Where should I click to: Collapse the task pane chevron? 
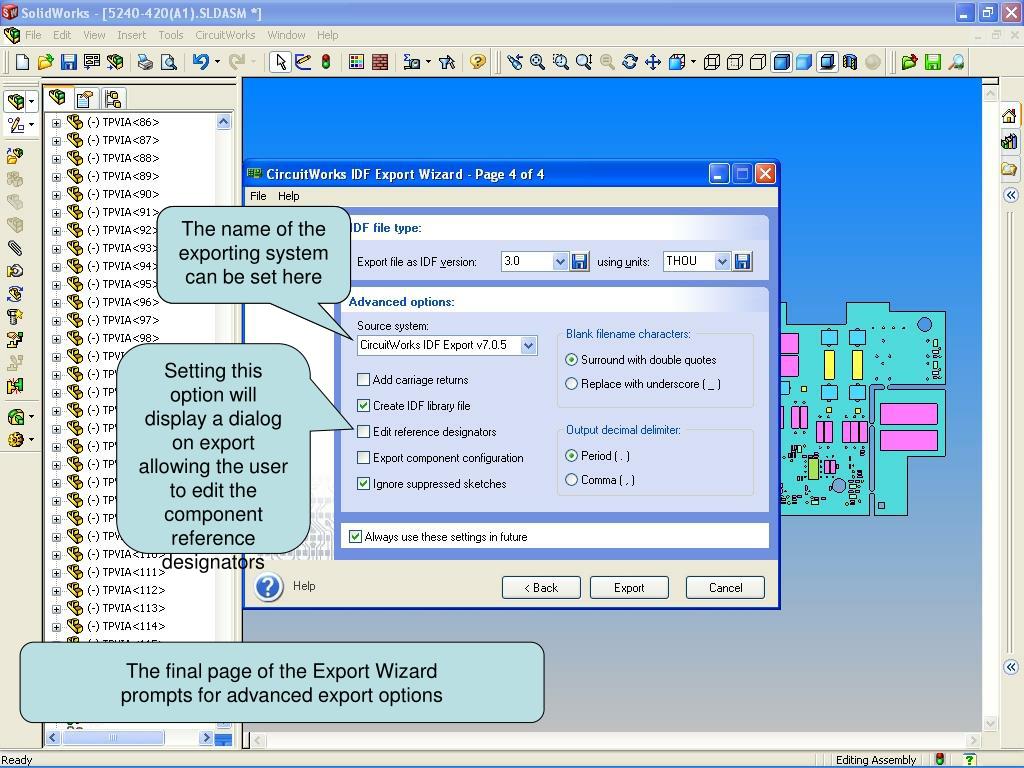[x=1011, y=195]
